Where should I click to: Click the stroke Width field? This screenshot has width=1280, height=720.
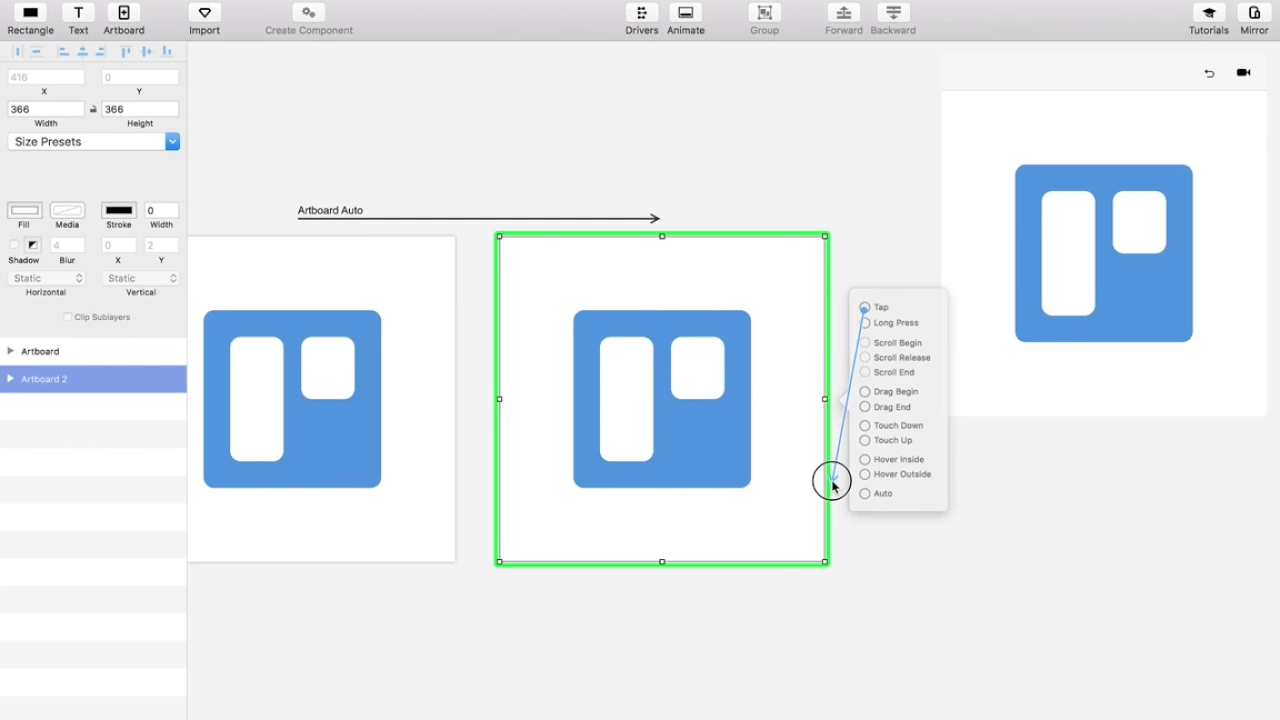(x=162, y=210)
